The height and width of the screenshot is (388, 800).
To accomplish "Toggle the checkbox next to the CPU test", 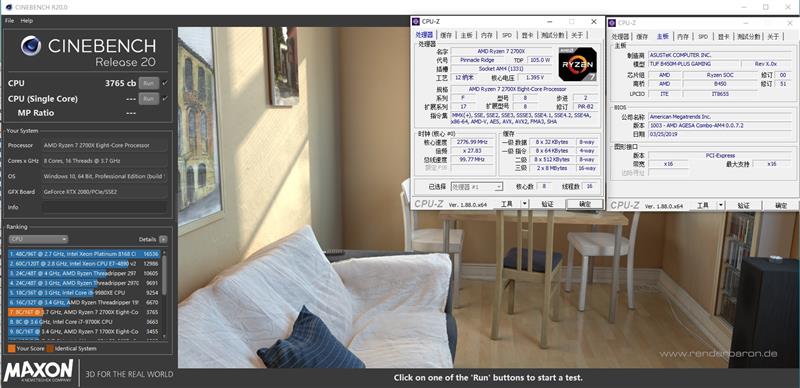I will coord(164,83).
